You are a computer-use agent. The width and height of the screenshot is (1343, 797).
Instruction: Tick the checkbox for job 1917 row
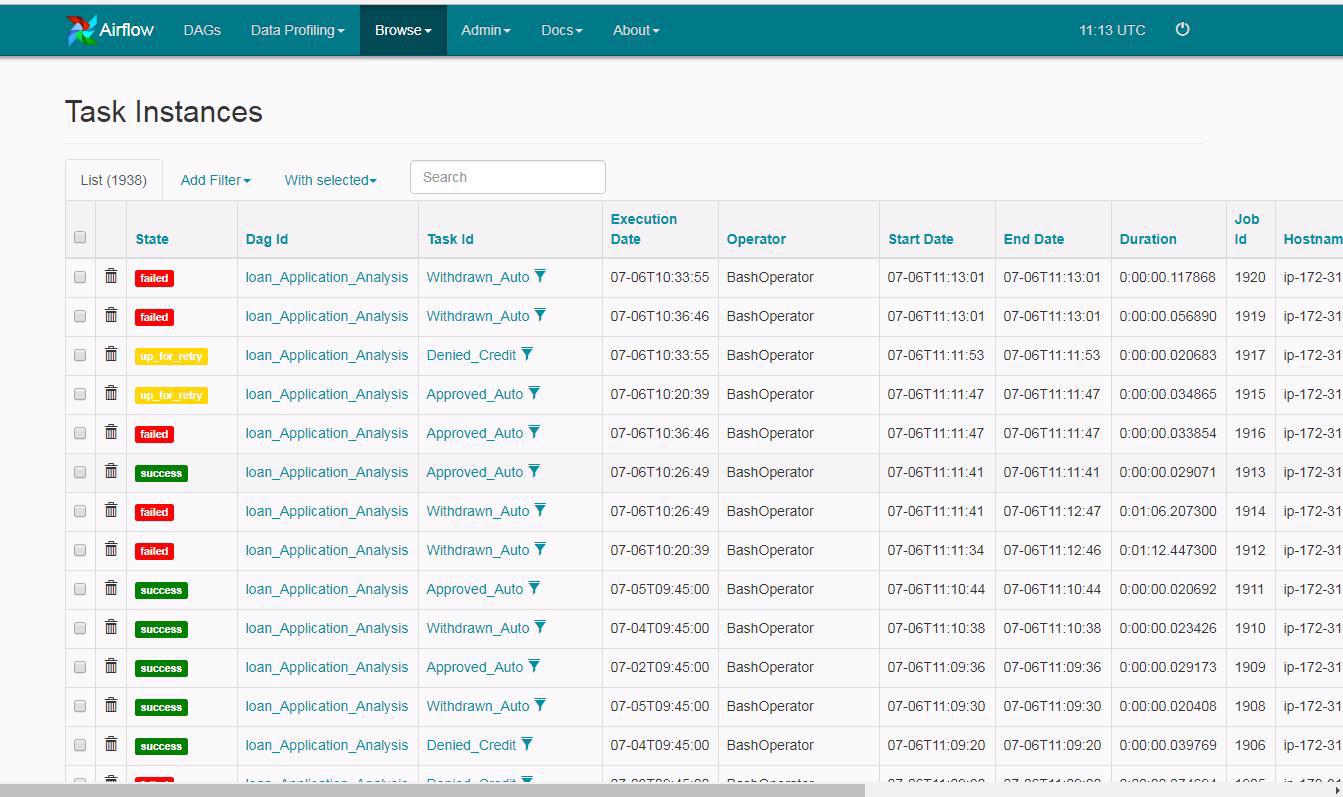[x=80, y=355]
